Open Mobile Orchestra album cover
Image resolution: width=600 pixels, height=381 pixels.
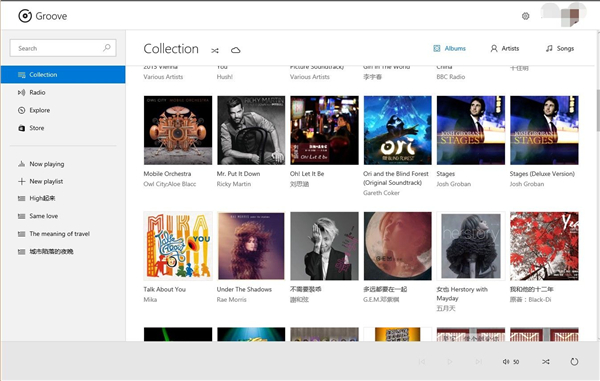[x=178, y=130]
